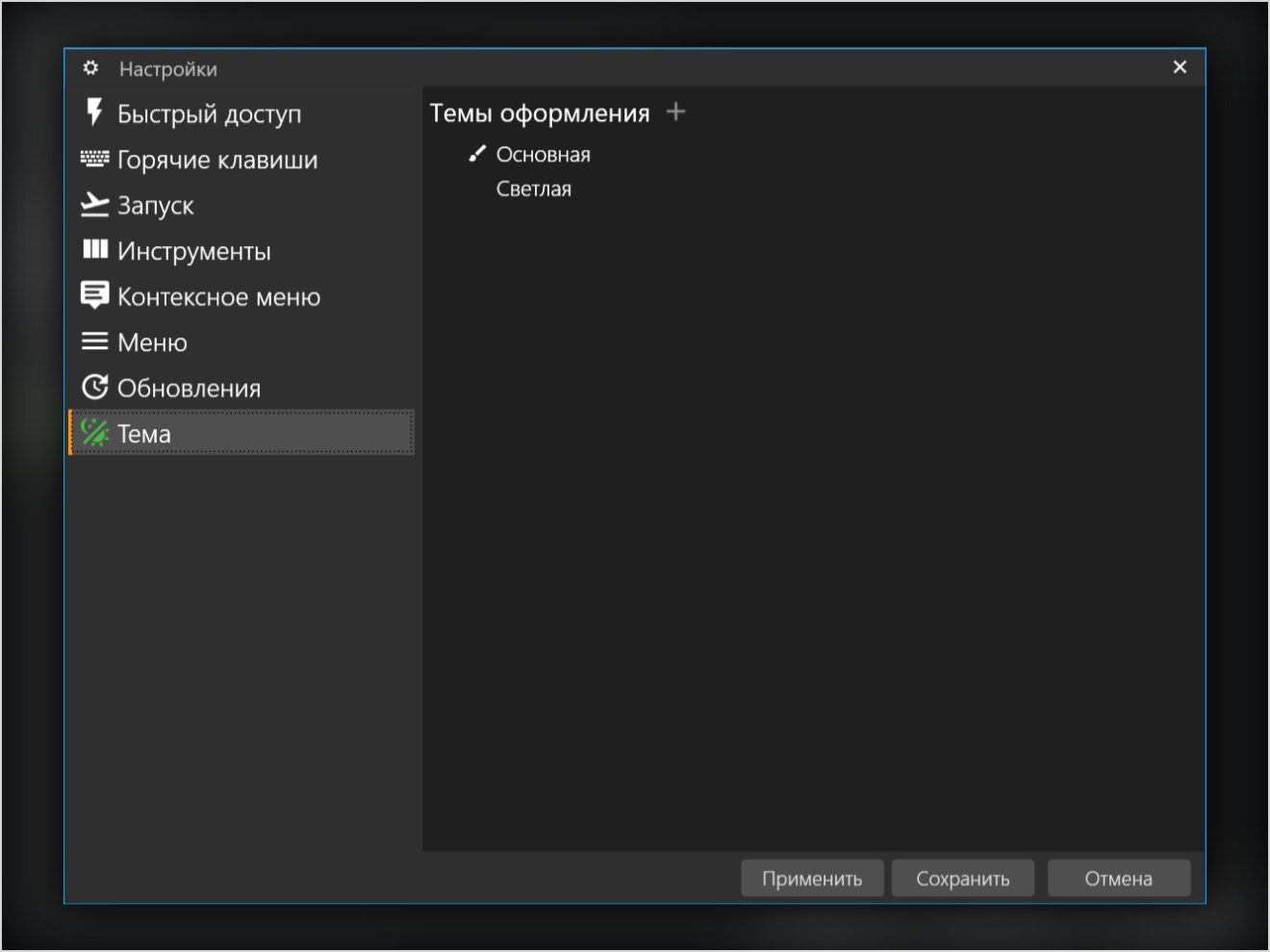
Task: Open the Контексное меню section by its label
Action: pos(218,297)
